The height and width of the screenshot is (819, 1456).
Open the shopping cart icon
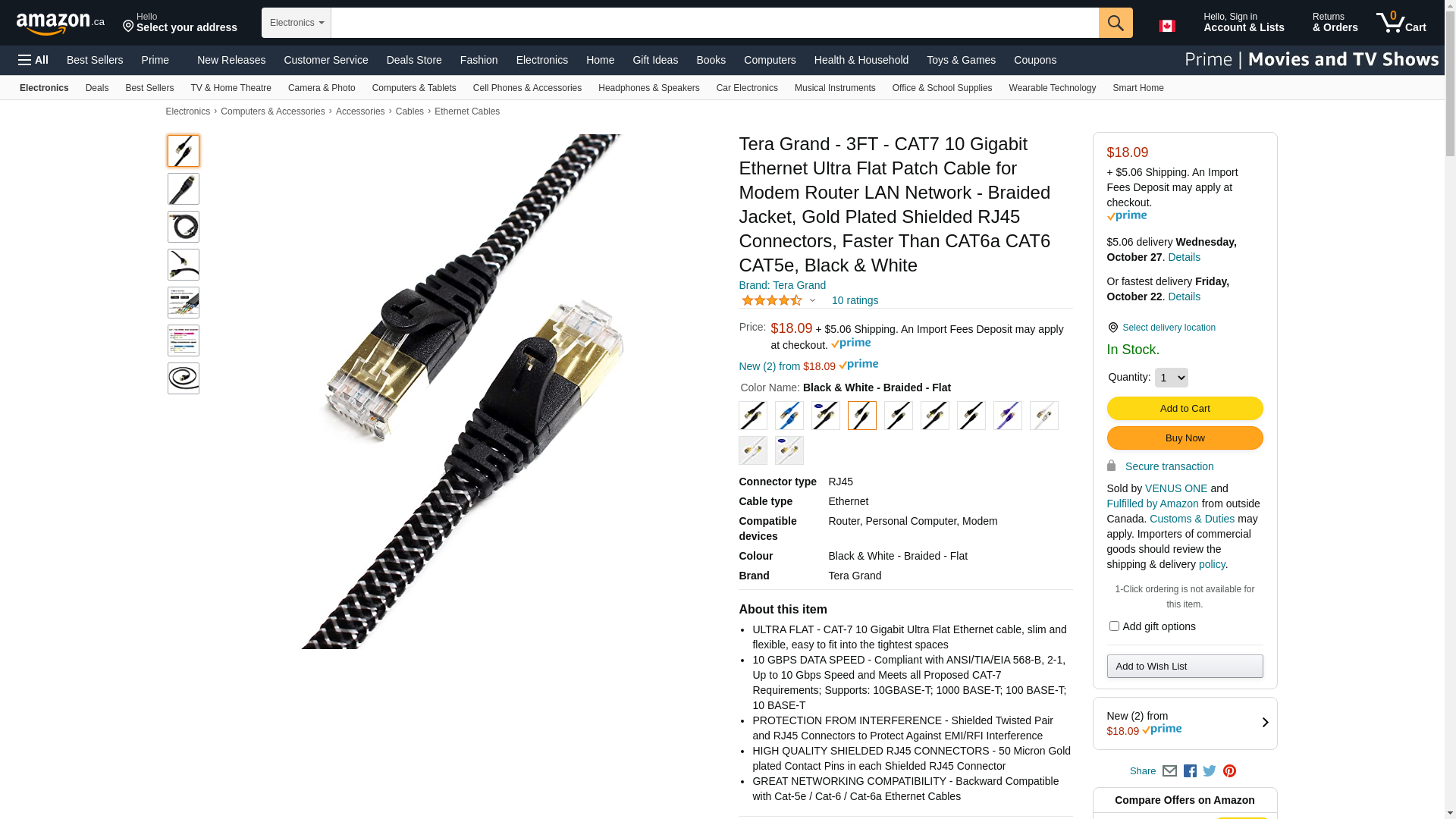click(x=1401, y=23)
